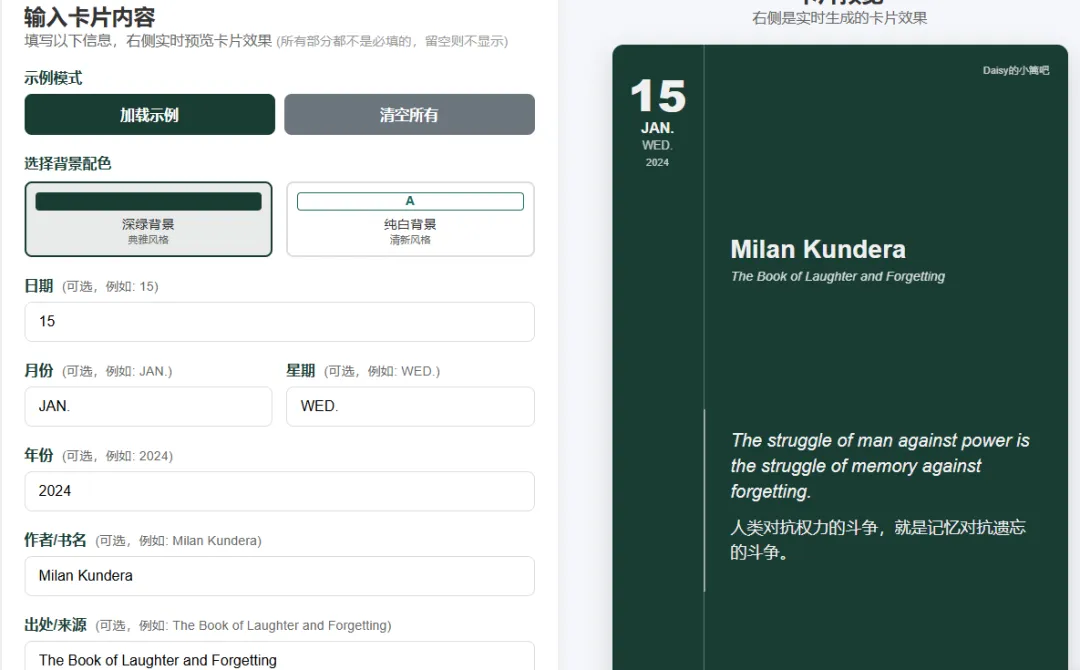Click JAN. month text on preview card

point(657,128)
